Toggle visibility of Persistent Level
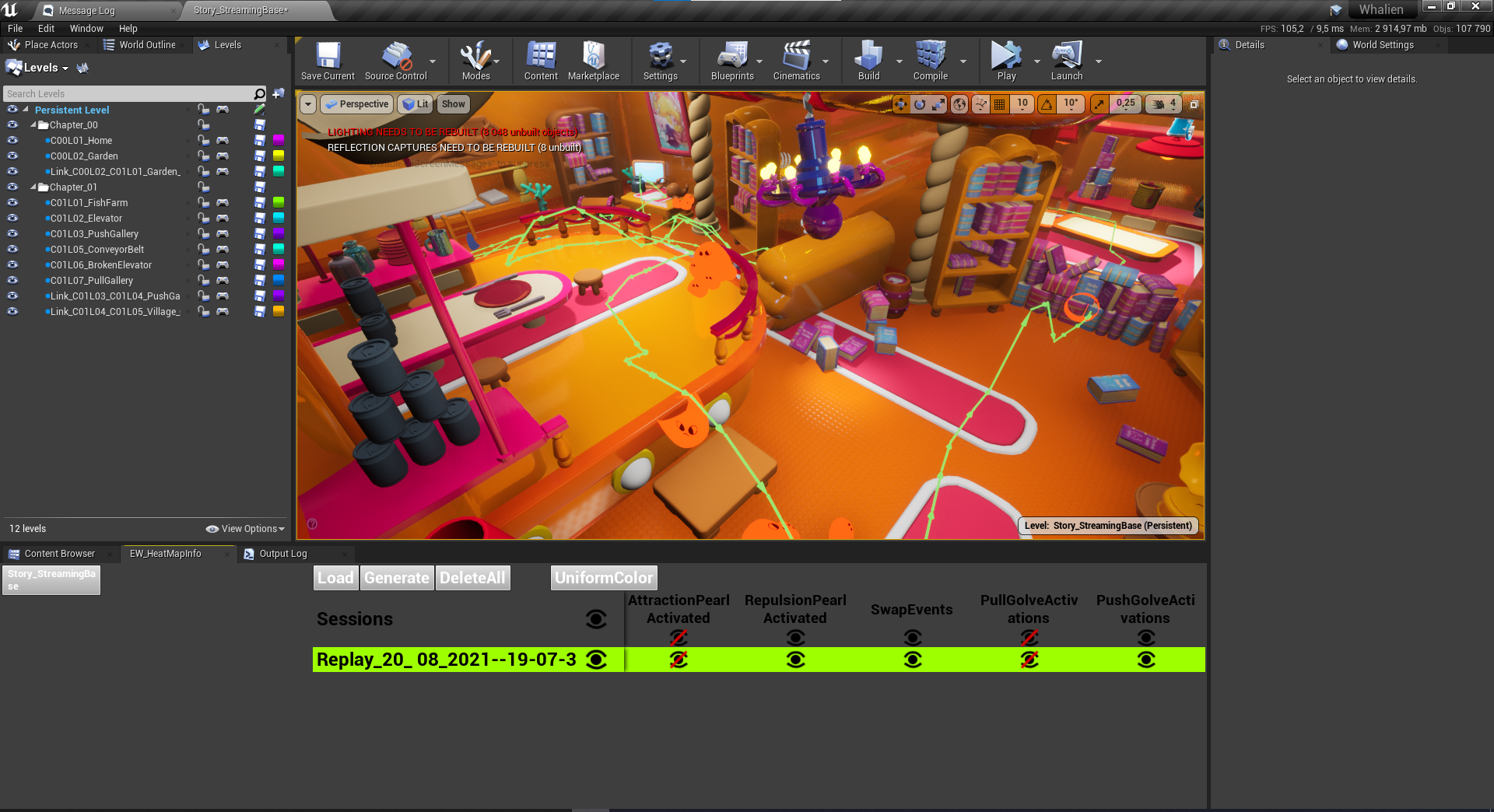The image size is (1494, 812). point(12,110)
